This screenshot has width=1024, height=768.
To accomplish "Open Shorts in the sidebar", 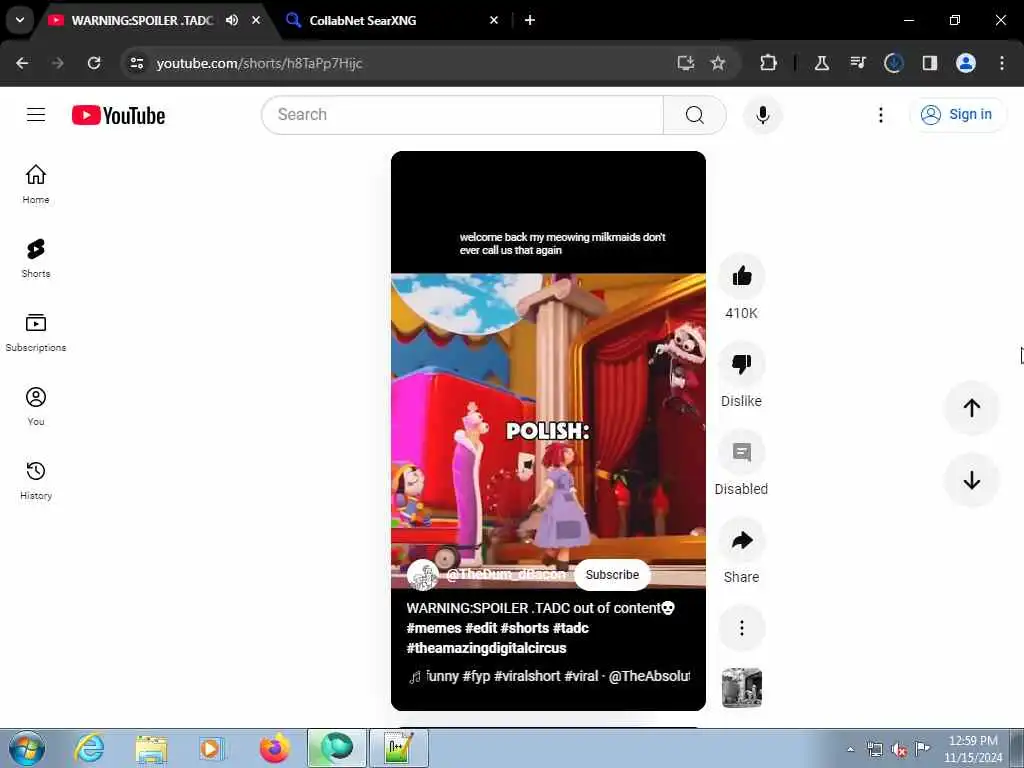I will pyautogui.click(x=36, y=258).
